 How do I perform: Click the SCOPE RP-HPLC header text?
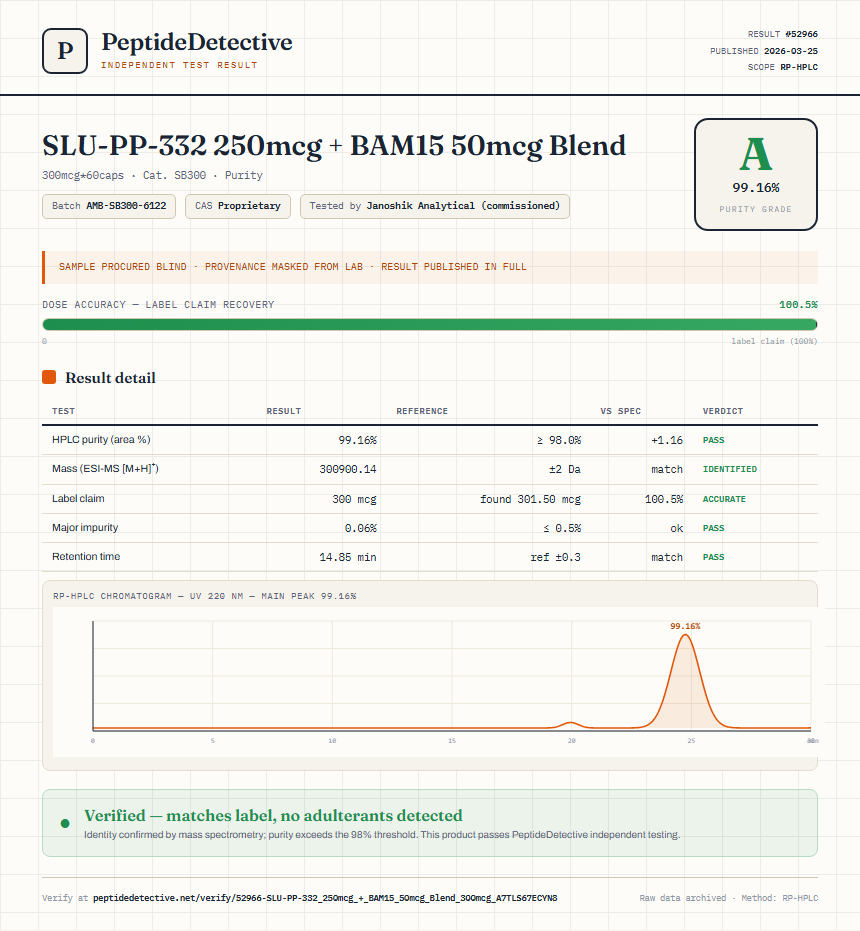click(783, 66)
